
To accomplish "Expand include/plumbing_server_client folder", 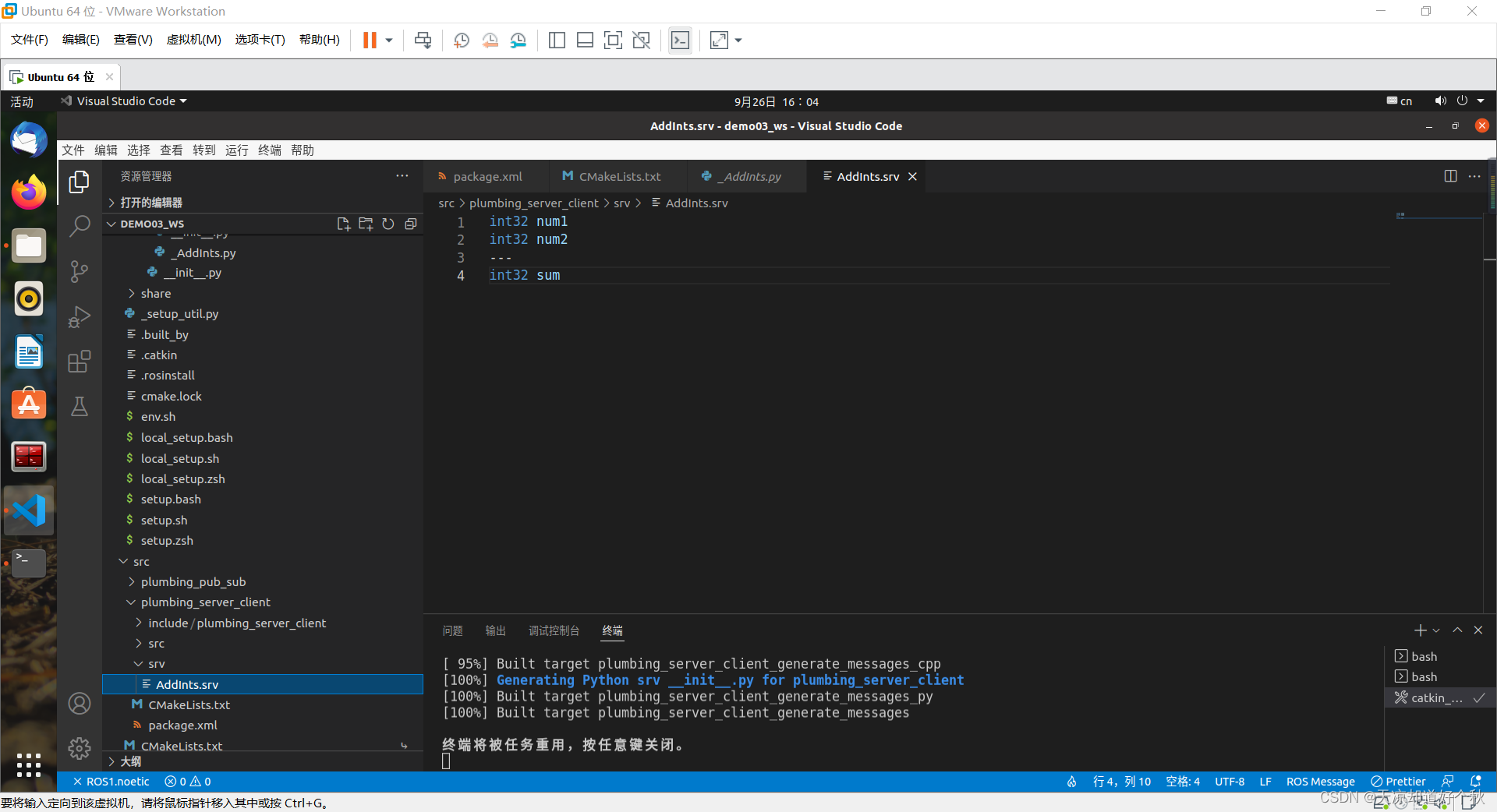I will coord(237,623).
